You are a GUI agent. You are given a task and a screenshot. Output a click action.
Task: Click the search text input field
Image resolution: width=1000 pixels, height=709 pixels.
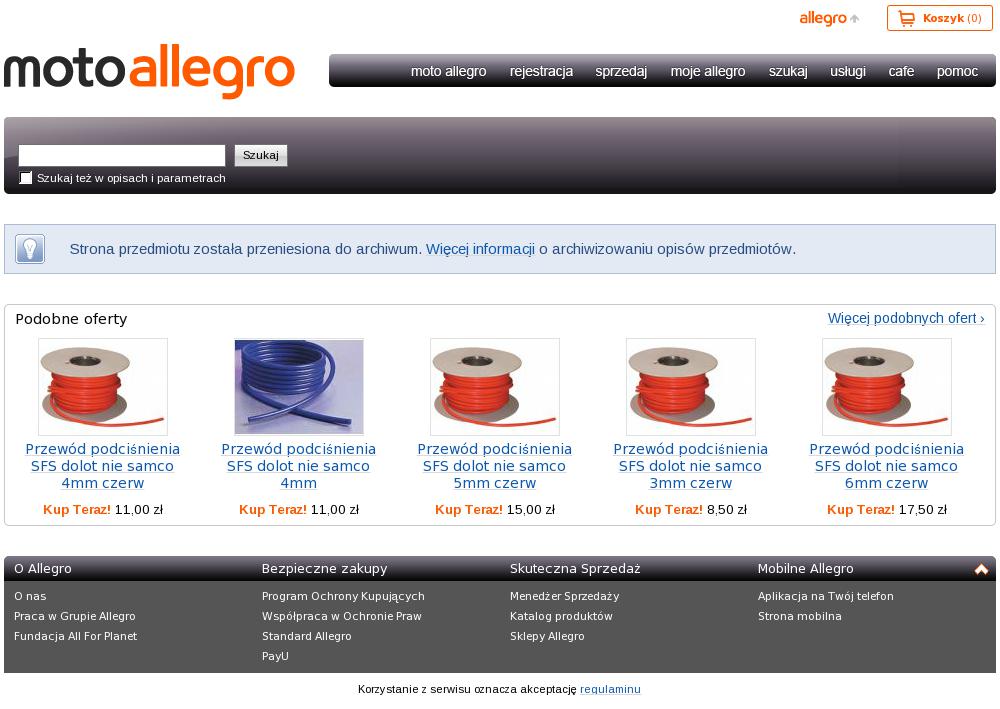pyautogui.click(x=122, y=155)
